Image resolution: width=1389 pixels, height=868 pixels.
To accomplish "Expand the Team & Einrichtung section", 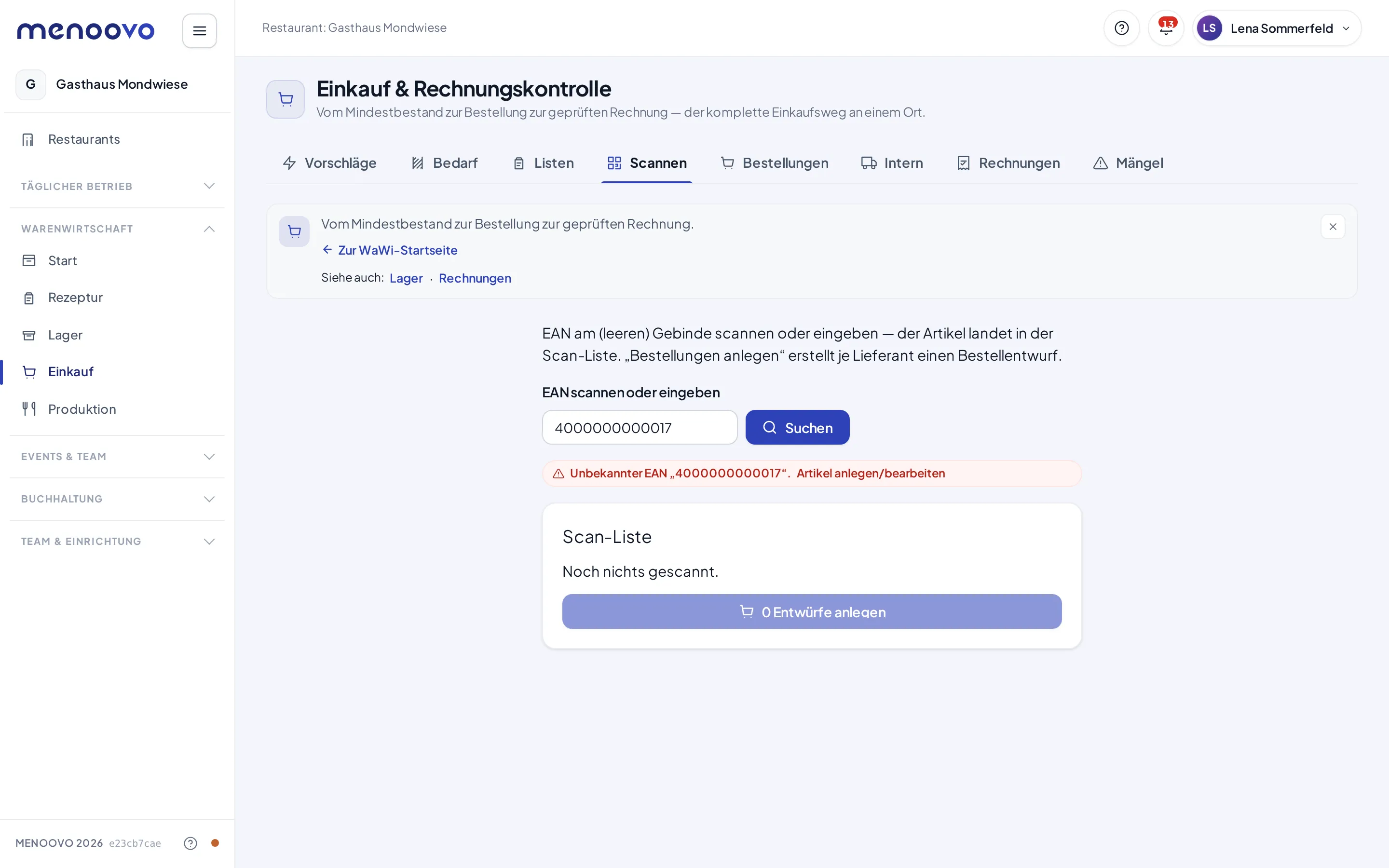I will point(117,542).
